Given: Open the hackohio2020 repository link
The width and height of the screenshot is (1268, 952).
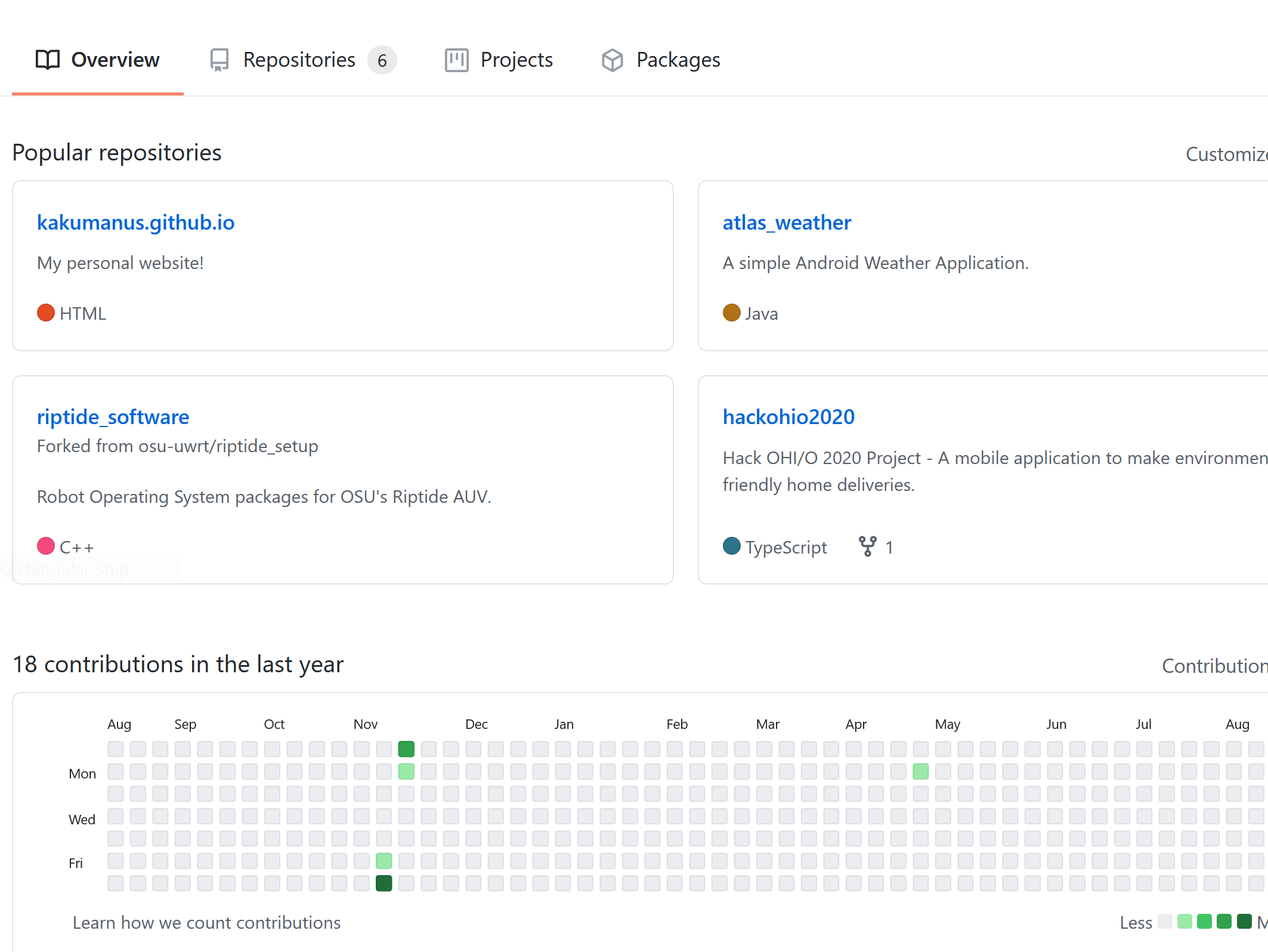Looking at the screenshot, I should (x=788, y=416).
